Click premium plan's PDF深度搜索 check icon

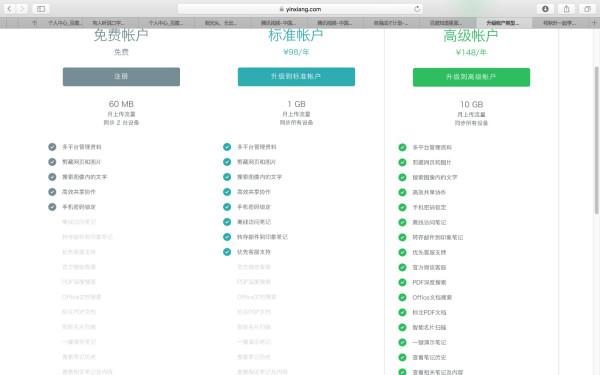[402, 282]
